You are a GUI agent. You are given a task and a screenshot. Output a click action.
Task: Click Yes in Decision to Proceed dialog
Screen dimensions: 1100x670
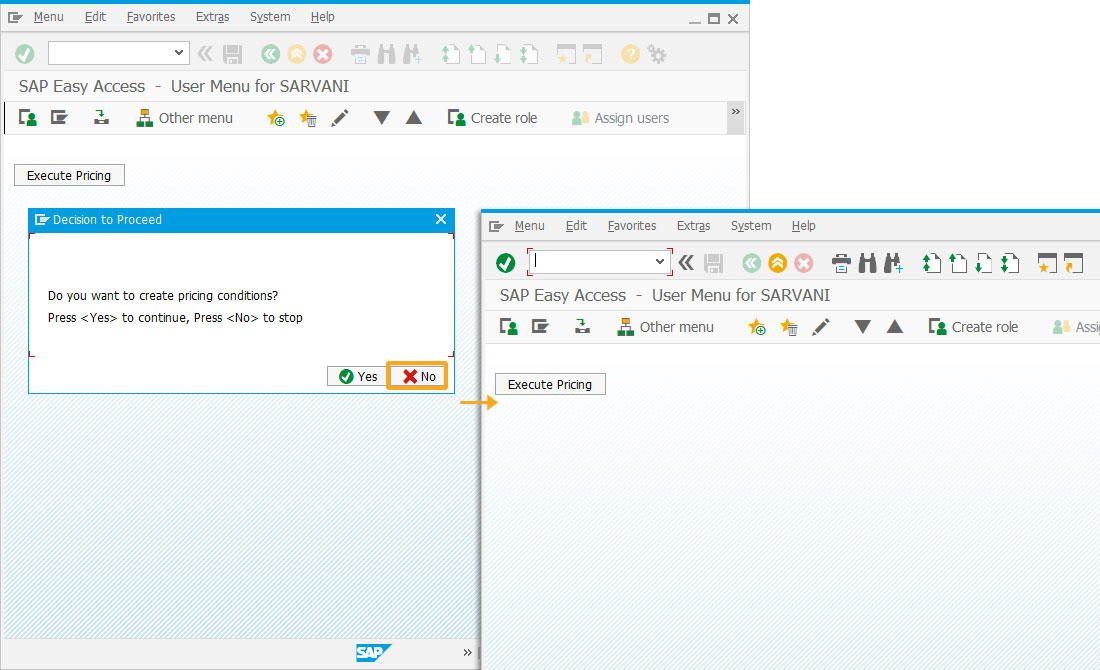coord(358,377)
